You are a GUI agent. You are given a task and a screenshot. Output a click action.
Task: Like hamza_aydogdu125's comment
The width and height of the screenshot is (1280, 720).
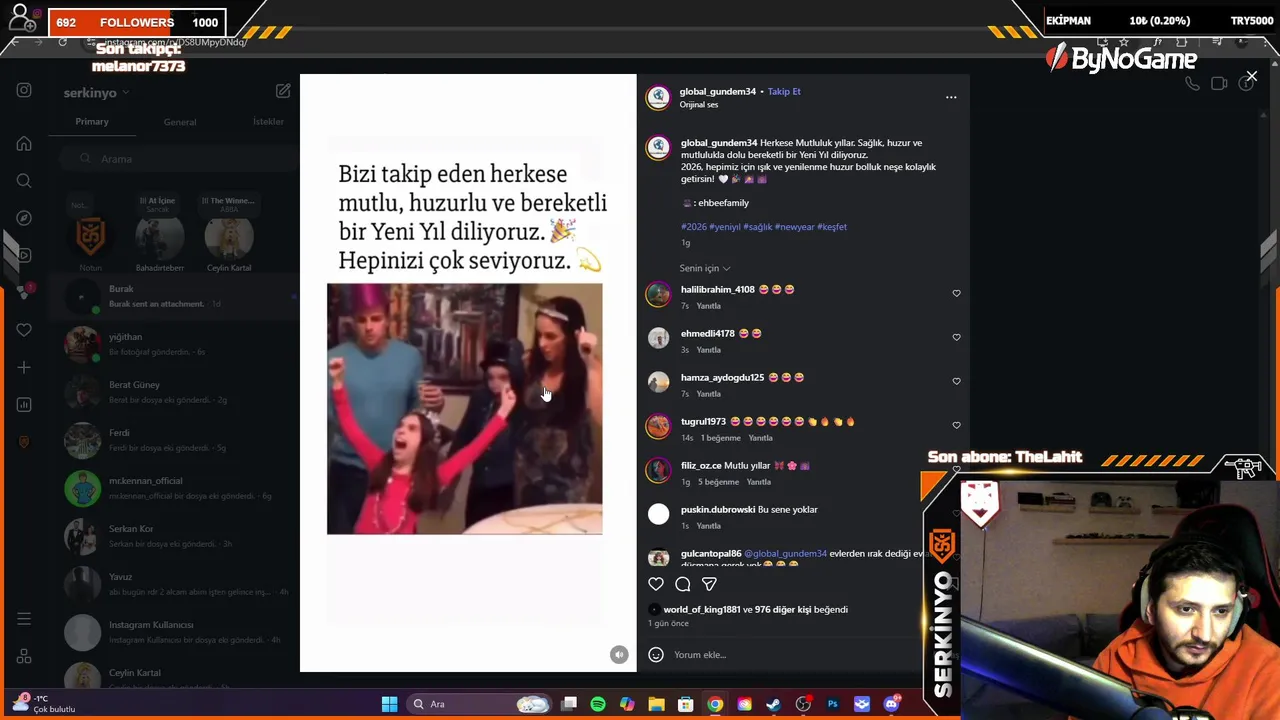click(956, 381)
